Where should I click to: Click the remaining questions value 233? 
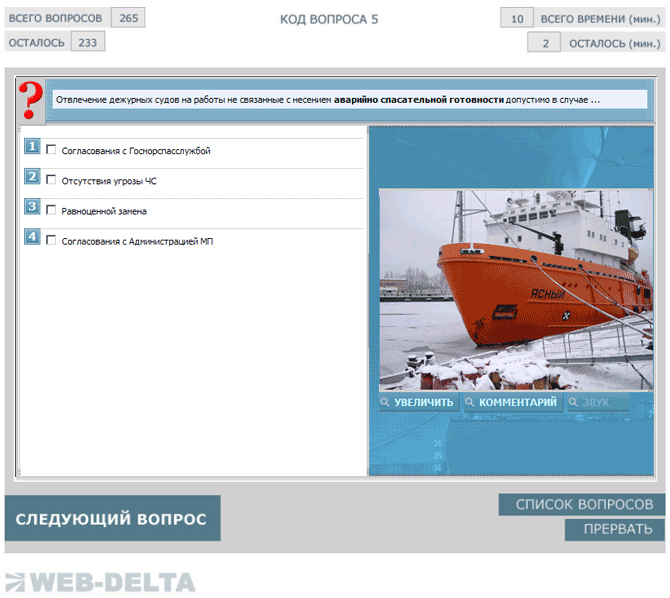point(88,42)
